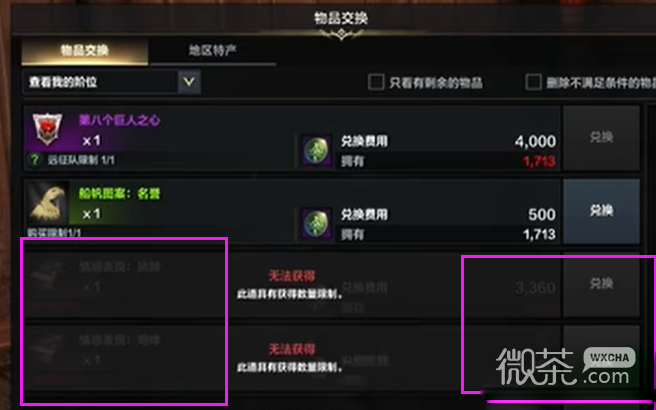The height and width of the screenshot is (410, 656).
Task: Select the 物品交换 tab
Action: point(85,51)
